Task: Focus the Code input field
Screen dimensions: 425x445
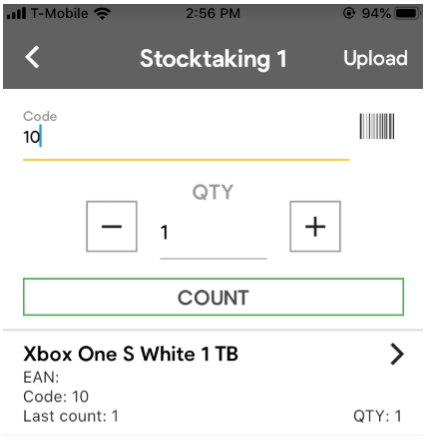Action: 186,138
